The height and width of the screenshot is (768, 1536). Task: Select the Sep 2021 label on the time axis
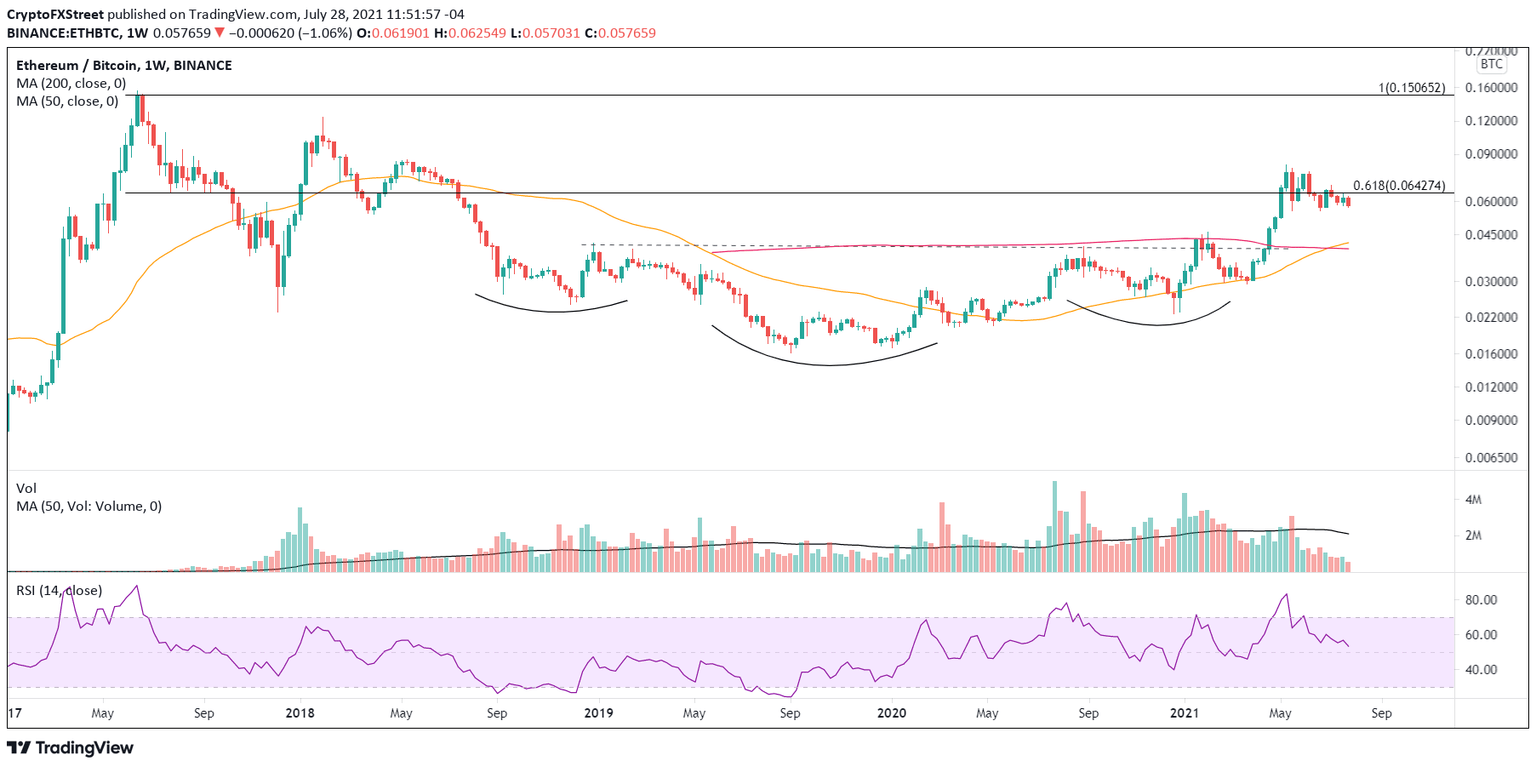point(1382,713)
